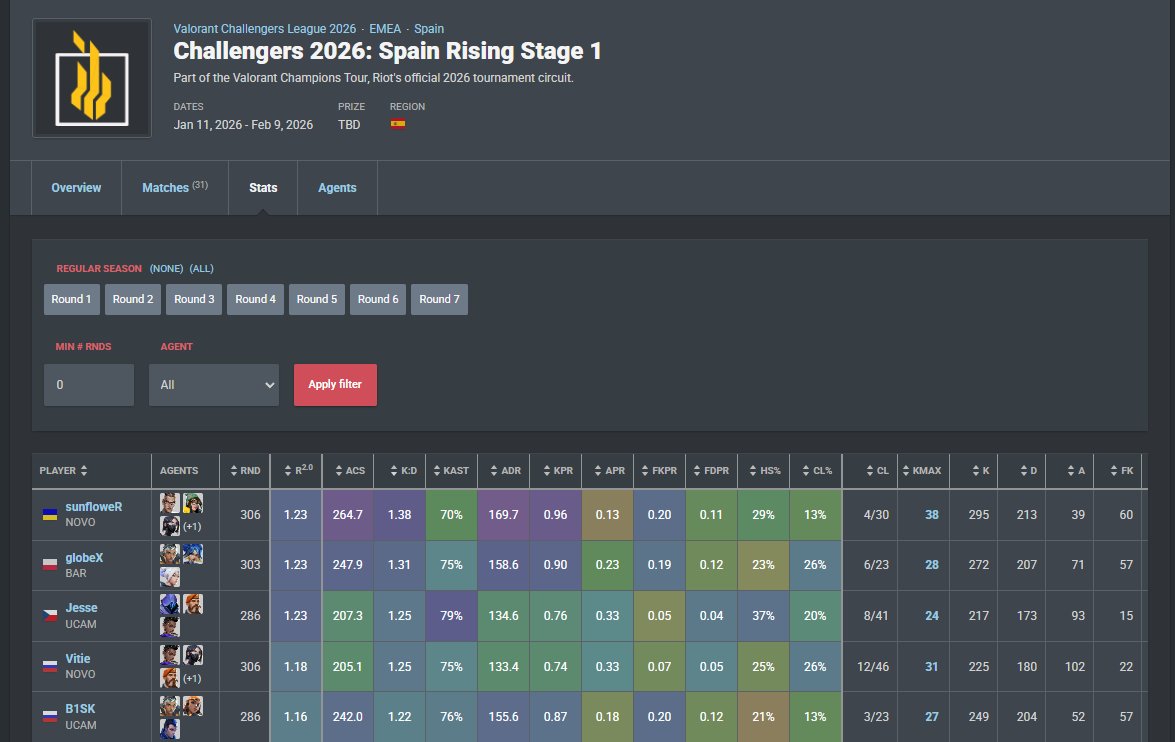Viewport: 1175px width, 742px height.
Task: Click B1SK's third agent icon
Action: click(170, 729)
